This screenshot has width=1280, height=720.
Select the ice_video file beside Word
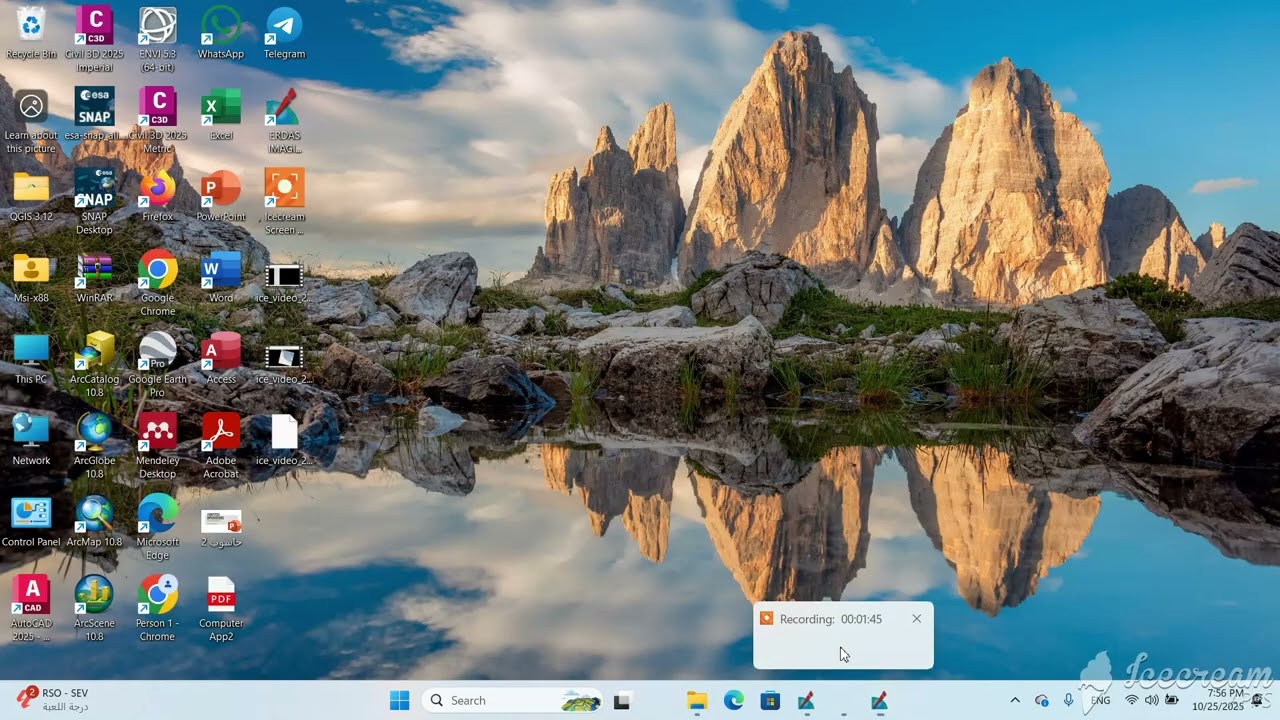[x=284, y=281]
